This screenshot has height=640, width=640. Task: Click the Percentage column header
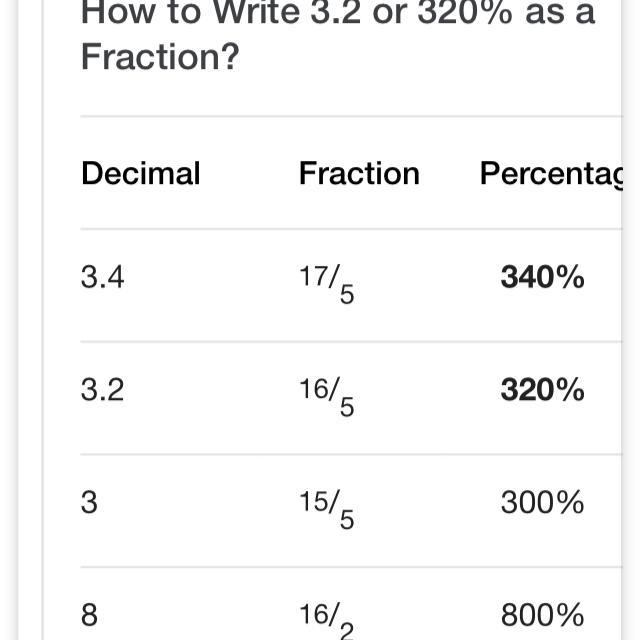[551, 174]
